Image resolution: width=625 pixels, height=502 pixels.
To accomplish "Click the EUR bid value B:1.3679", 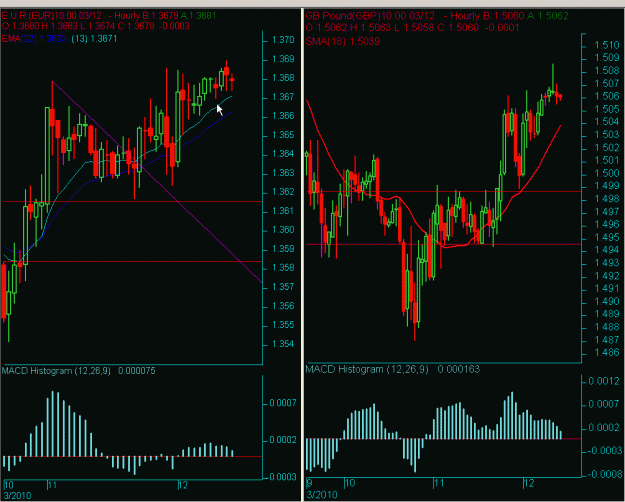I will pos(158,16).
